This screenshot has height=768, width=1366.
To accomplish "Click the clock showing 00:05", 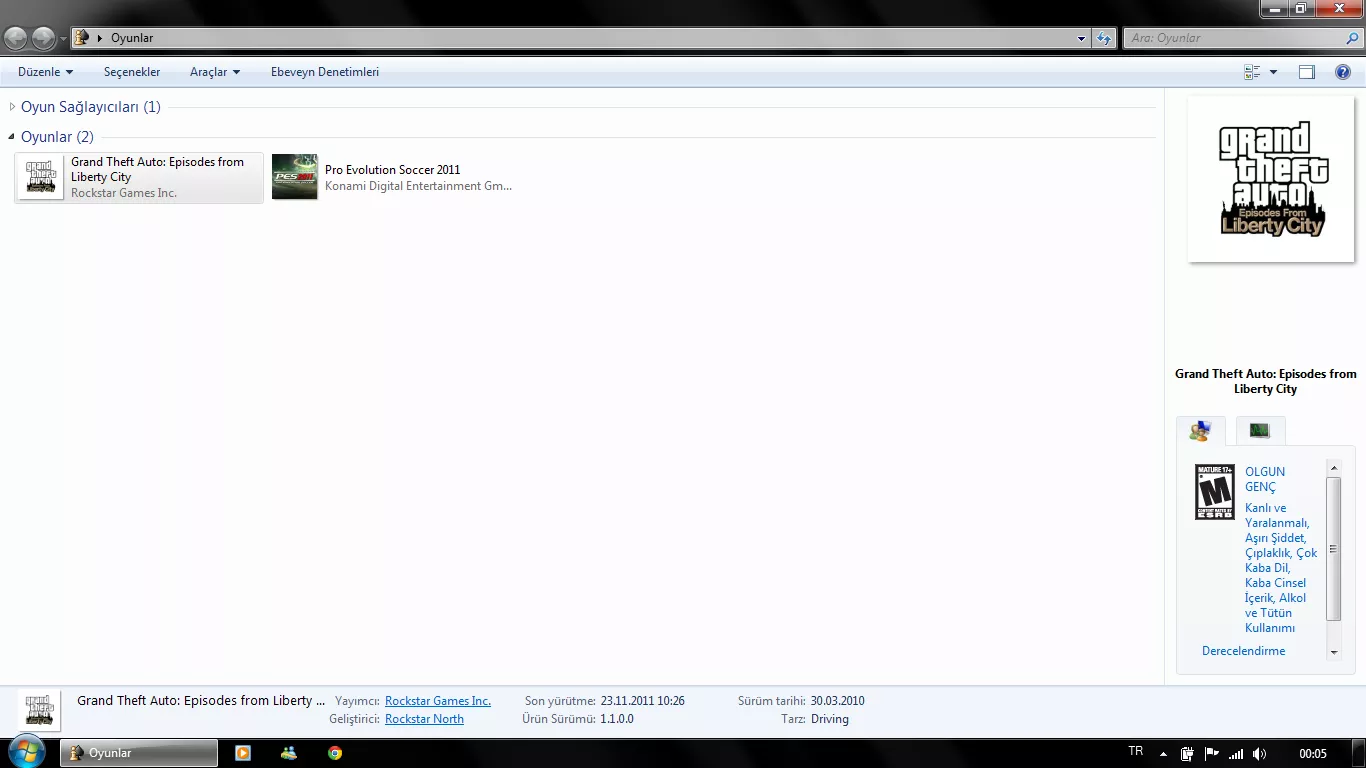I will (x=1312, y=753).
